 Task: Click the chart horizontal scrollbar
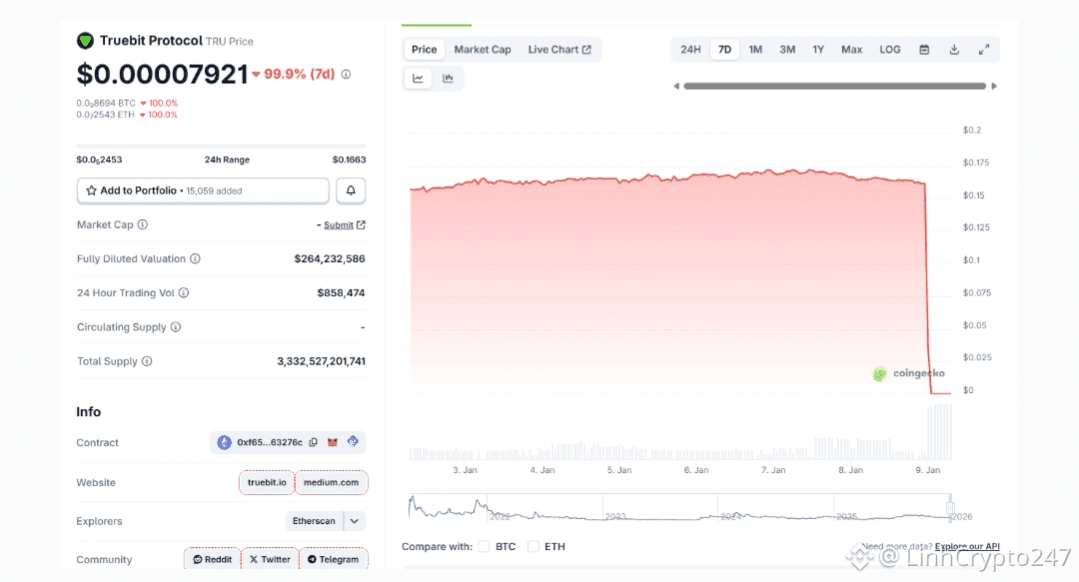coord(835,86)
